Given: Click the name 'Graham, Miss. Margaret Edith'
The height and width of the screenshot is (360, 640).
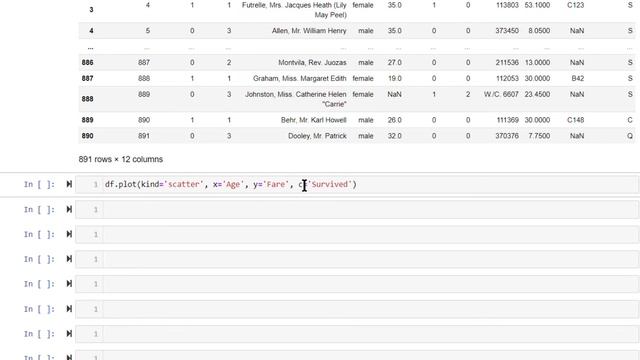Looking at the screenshot, I should (x=300, y=78).
